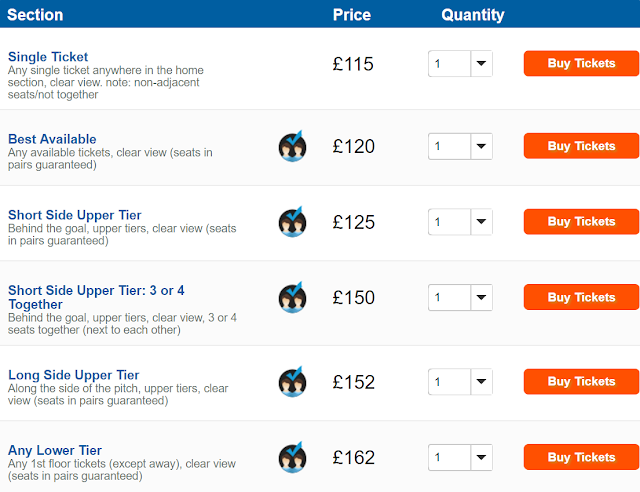640x492 pixels.
Task: Buy Tickets for the £115 Single Ticket
Action: point(581,64)
